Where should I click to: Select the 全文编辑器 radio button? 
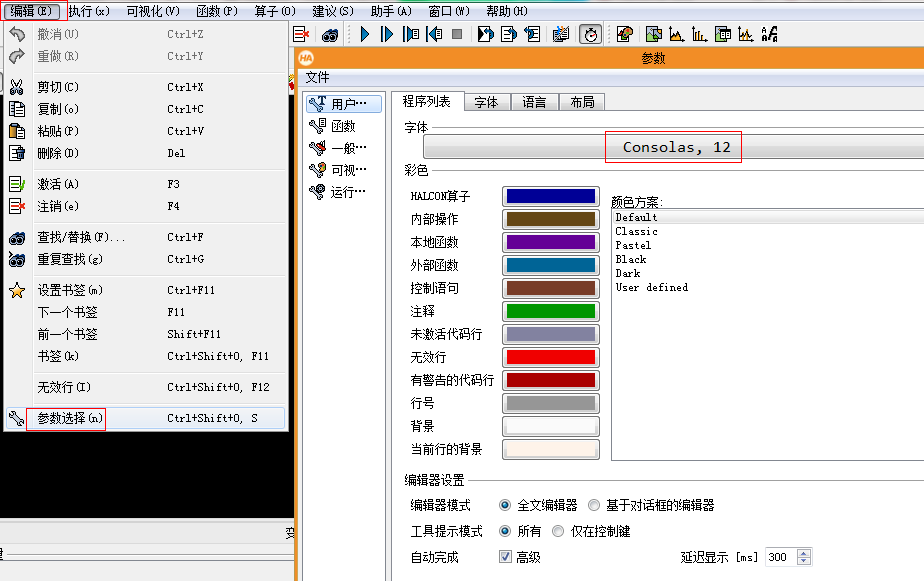[x=504, y=505]
